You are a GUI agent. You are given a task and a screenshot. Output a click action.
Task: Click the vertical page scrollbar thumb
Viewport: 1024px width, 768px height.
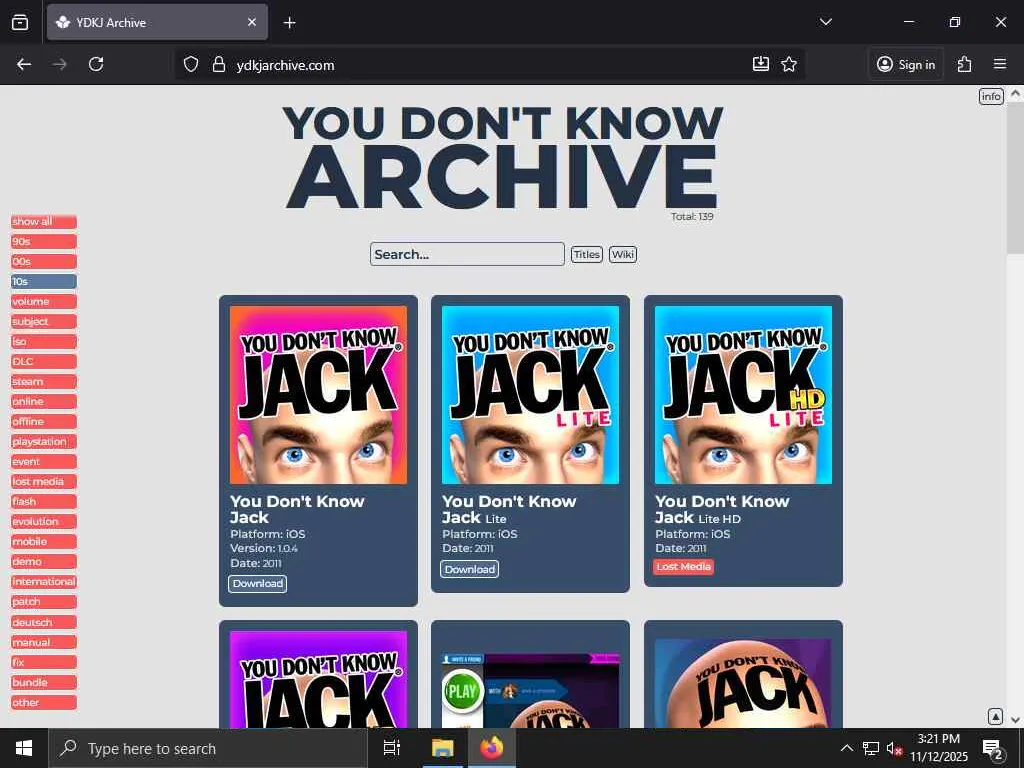click(1015, 178)
